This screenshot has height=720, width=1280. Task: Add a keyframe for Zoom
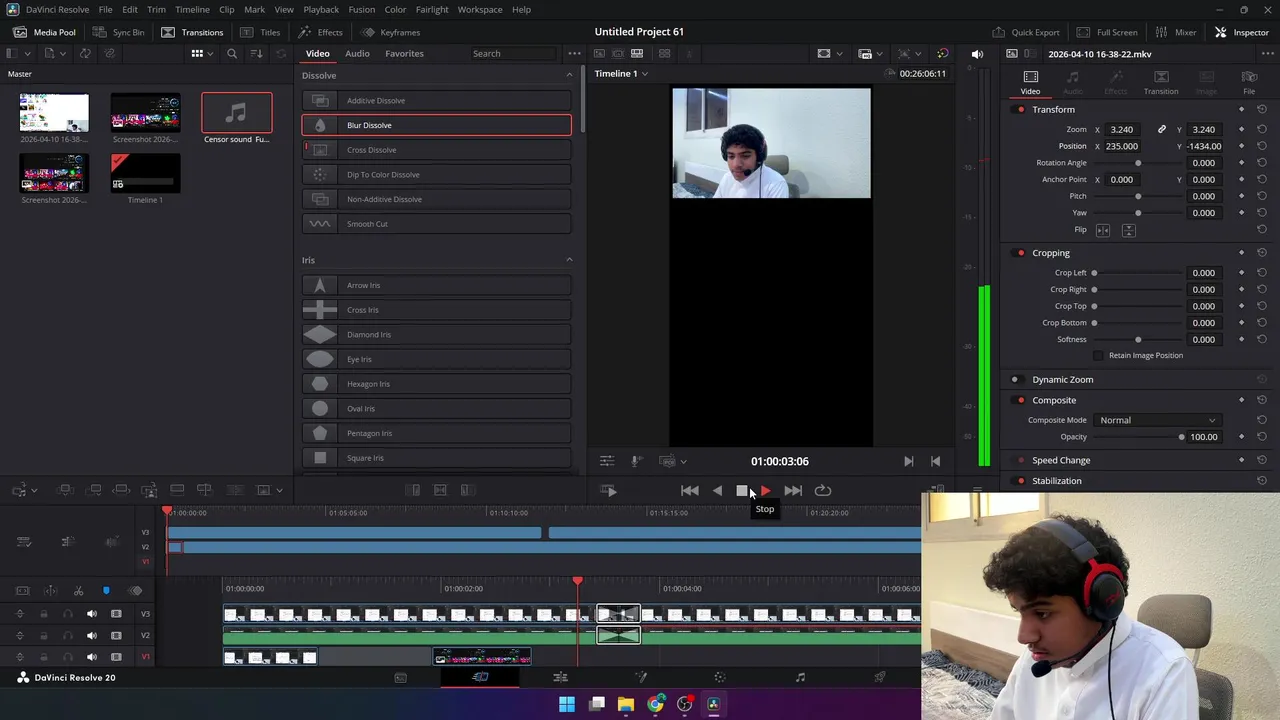(1242, 129)
